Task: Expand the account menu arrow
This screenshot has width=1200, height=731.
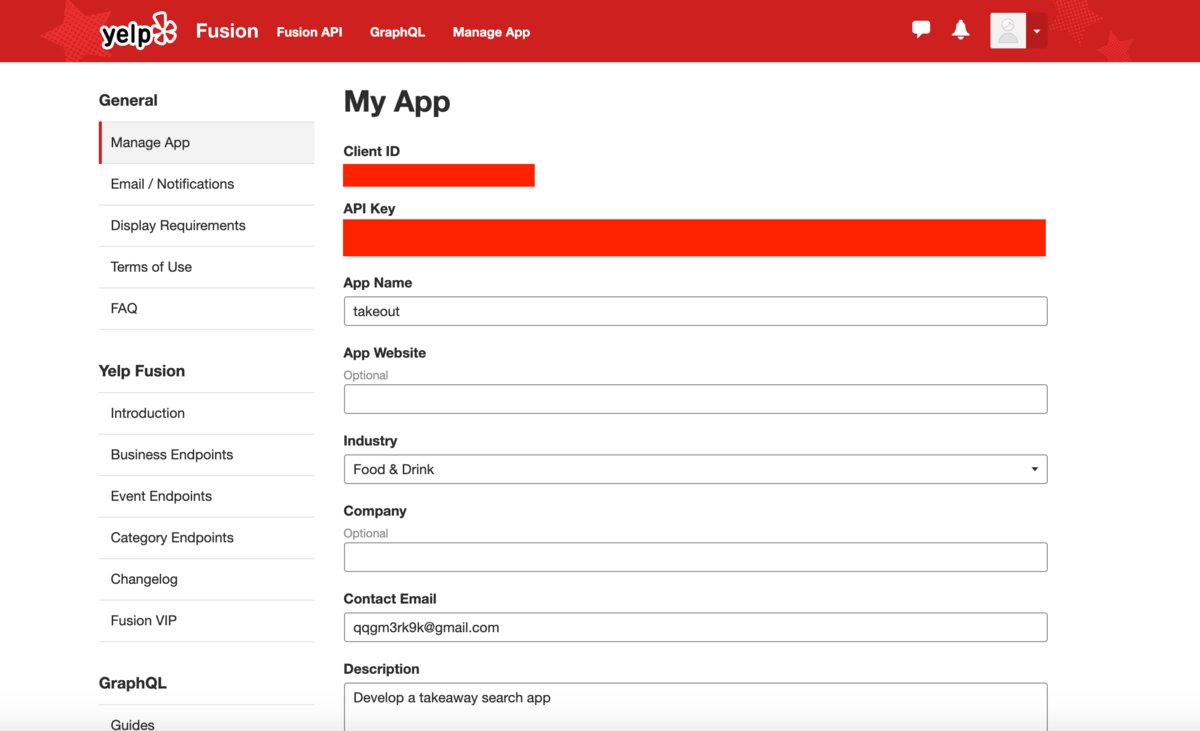Action: (1037, 31)
